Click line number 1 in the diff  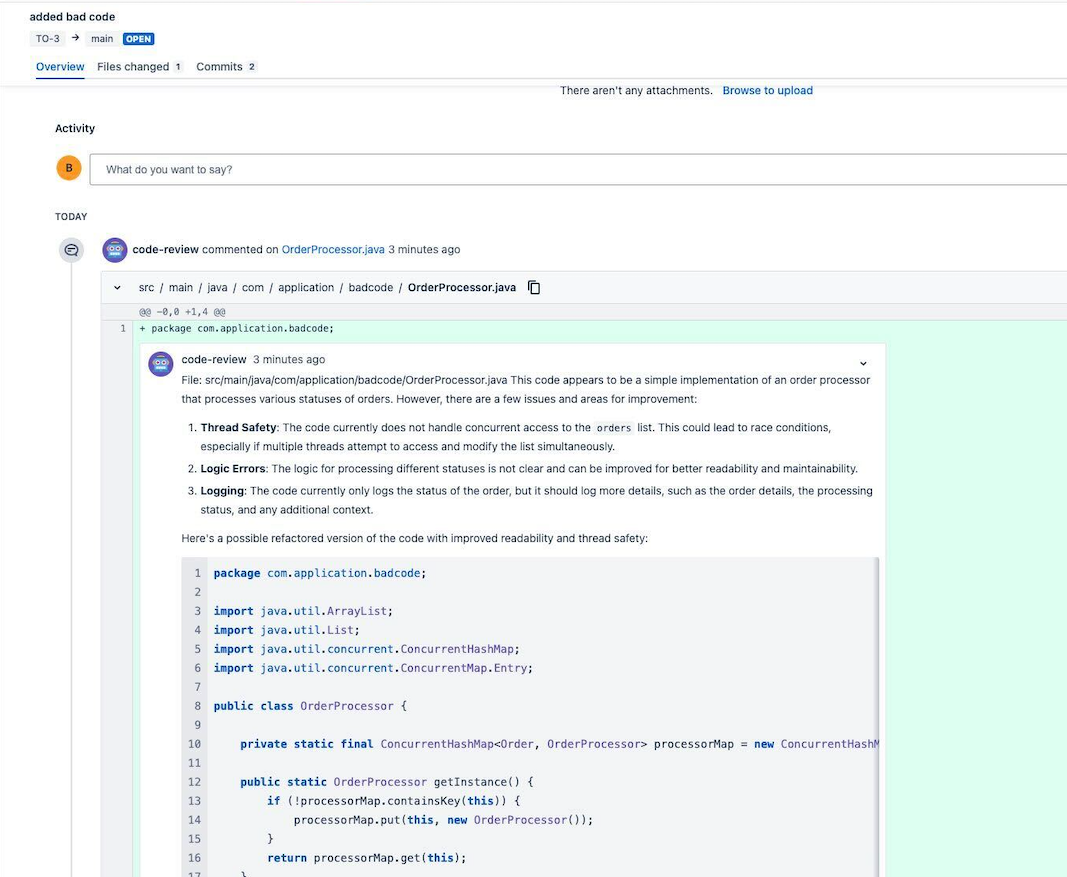coord(122,327)
